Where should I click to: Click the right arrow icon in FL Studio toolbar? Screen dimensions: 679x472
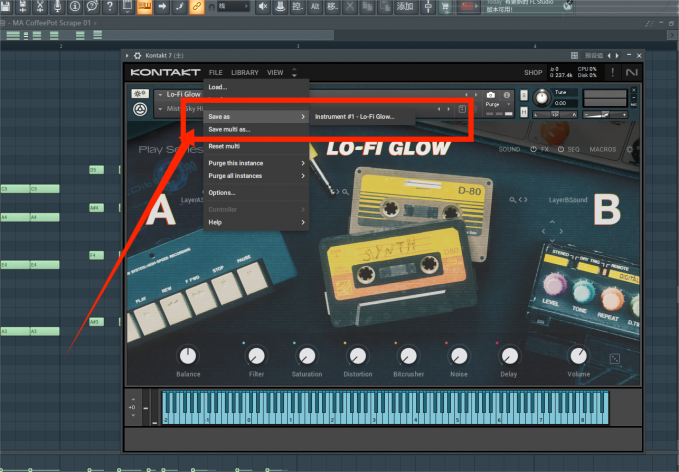[x=162, y=6]
